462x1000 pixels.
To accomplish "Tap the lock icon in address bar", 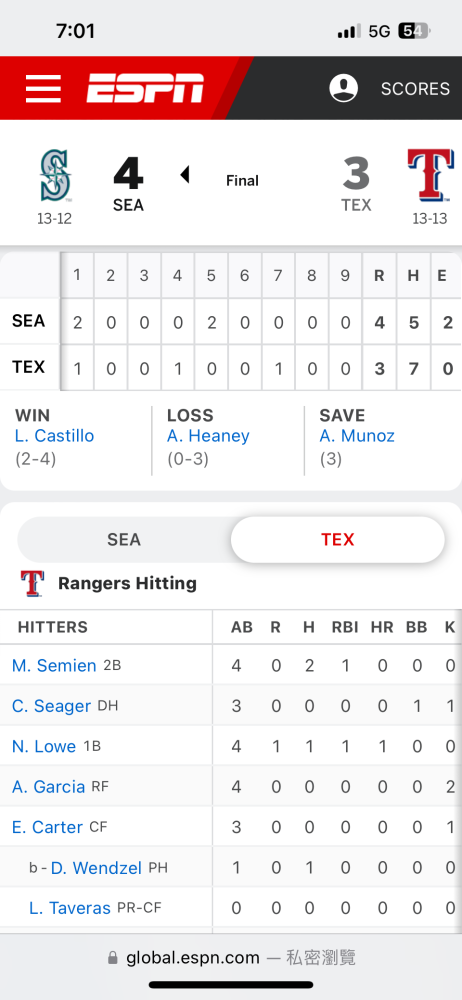I will (x=113, y=958).
